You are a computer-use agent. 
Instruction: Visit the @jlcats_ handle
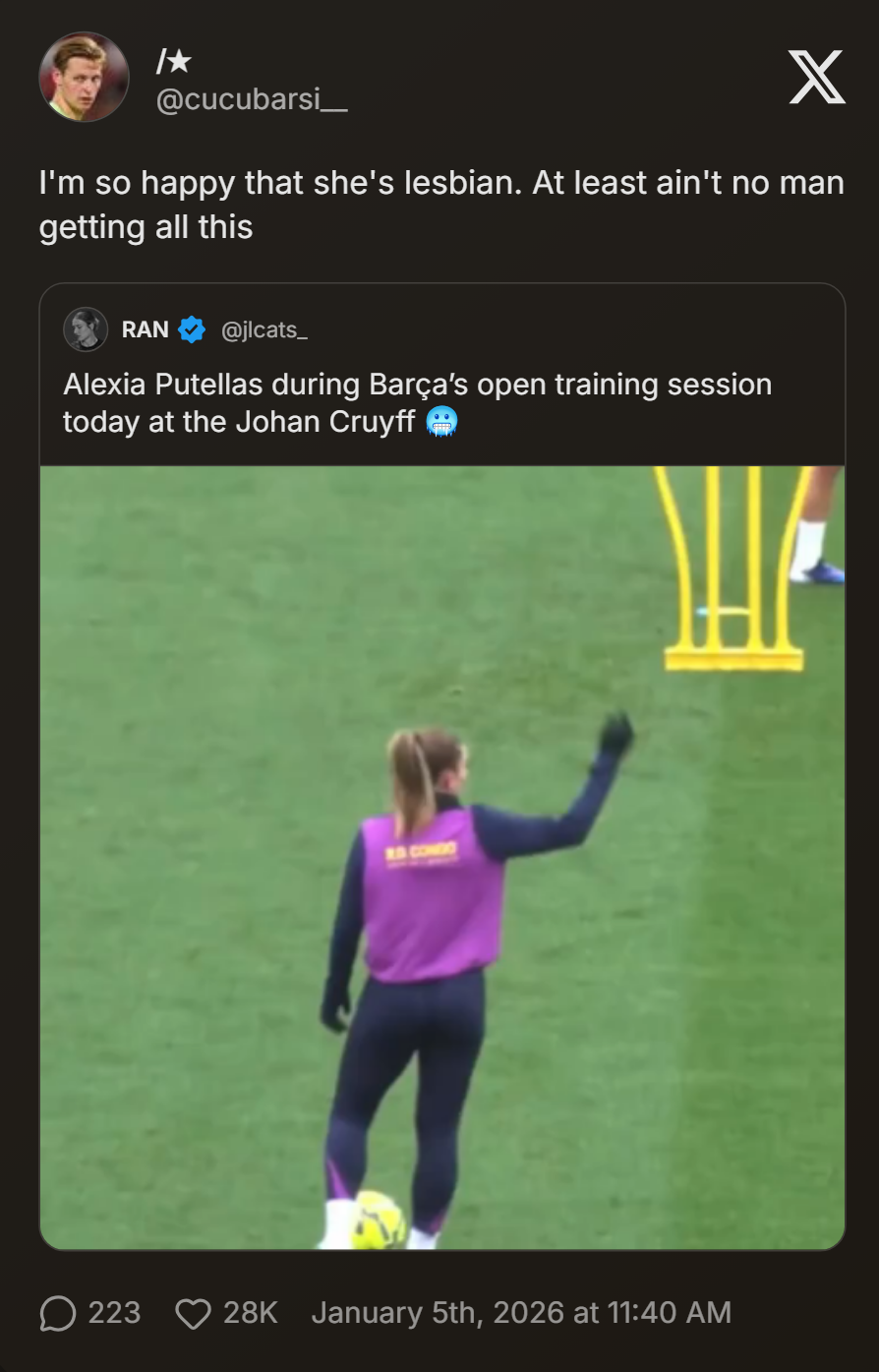tap(264, 330)
